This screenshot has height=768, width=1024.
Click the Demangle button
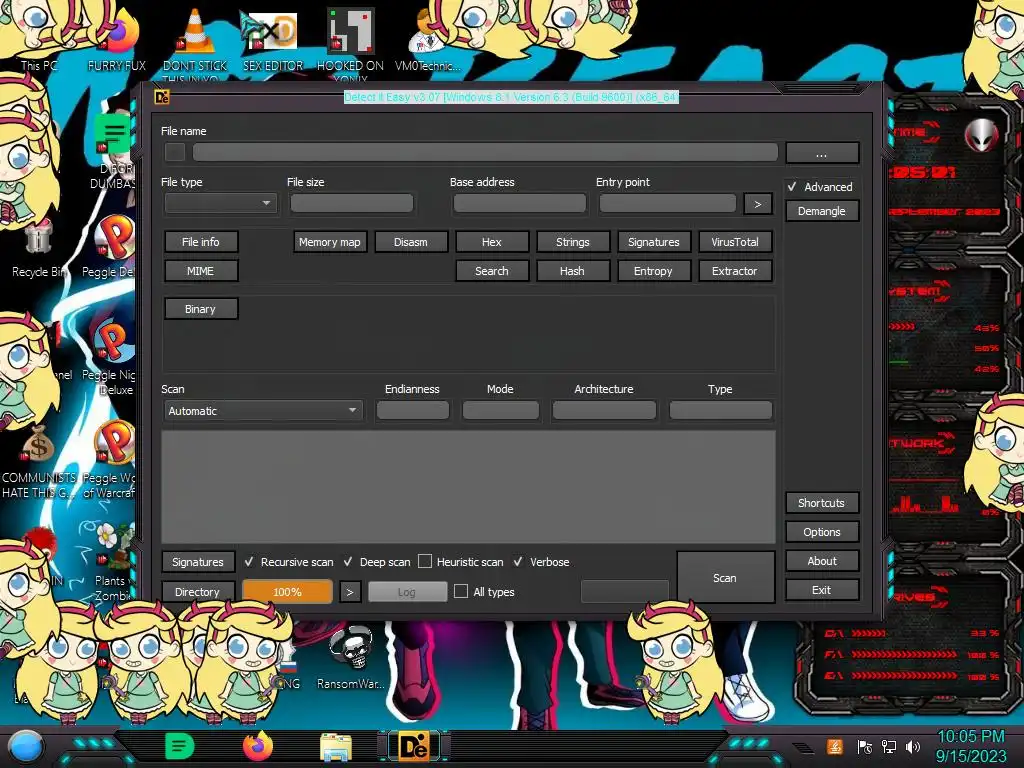pos(822,211)
